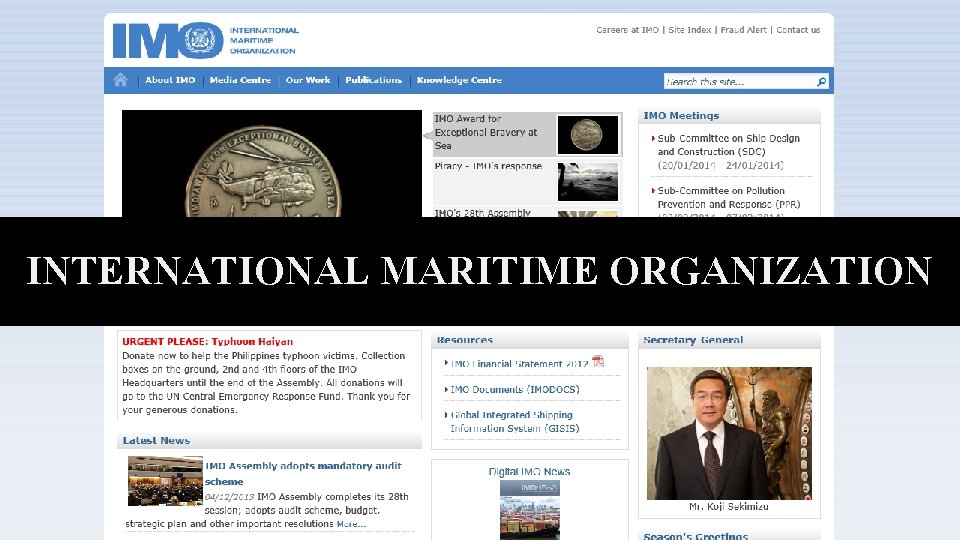Screen dimensions: 960x540
Task: Click Mr. Koji Sekimizu caption
Action: pyautogui.click(x=729, y=507)
